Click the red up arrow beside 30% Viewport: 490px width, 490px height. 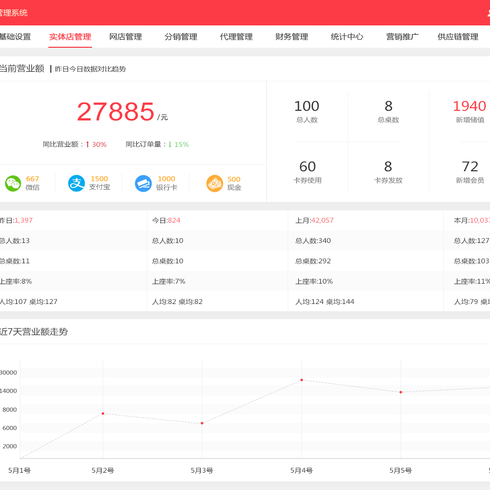(x=87, y=144)
